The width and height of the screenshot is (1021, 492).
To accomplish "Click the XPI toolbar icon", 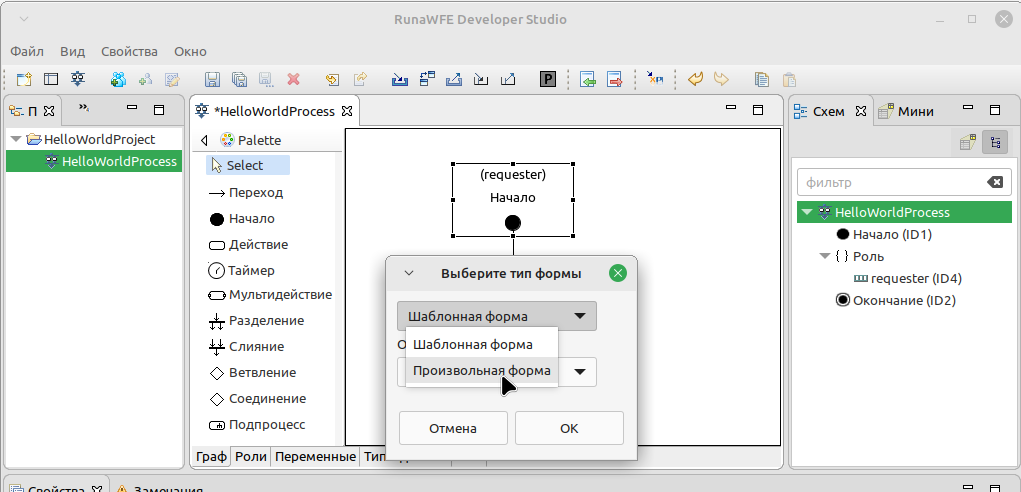I will (654, 79).
